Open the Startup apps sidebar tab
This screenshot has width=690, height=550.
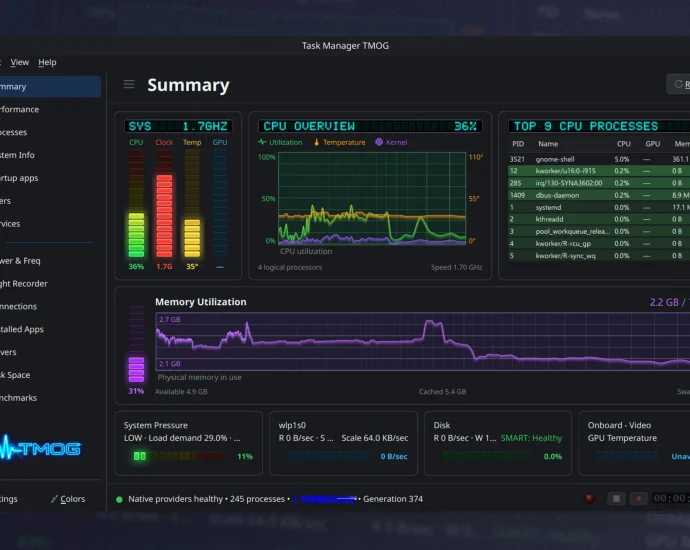tap(50, 178)
